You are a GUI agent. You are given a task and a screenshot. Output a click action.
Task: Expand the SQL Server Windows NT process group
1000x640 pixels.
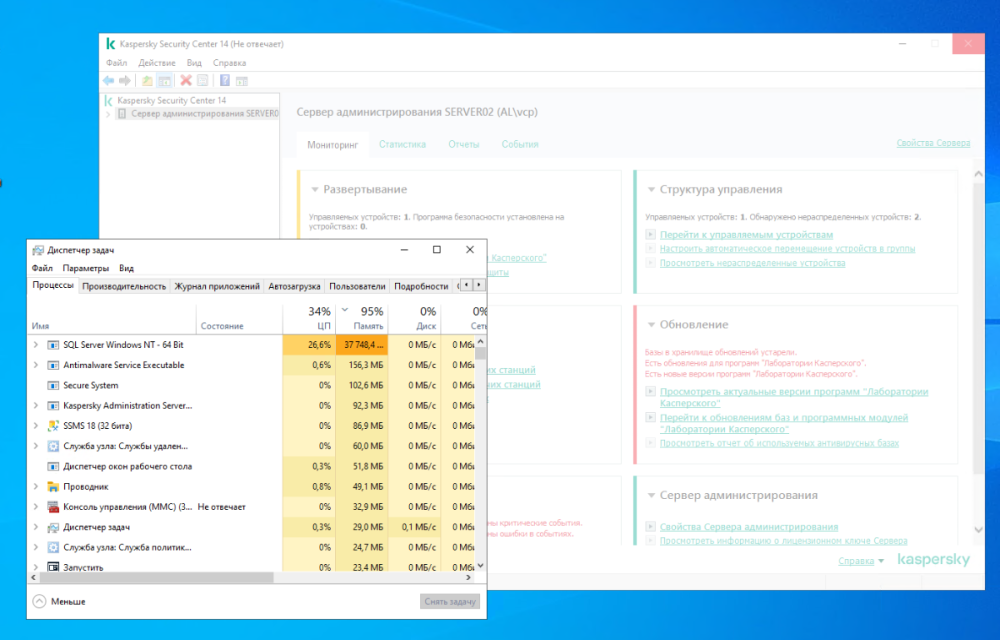point(36,345)
